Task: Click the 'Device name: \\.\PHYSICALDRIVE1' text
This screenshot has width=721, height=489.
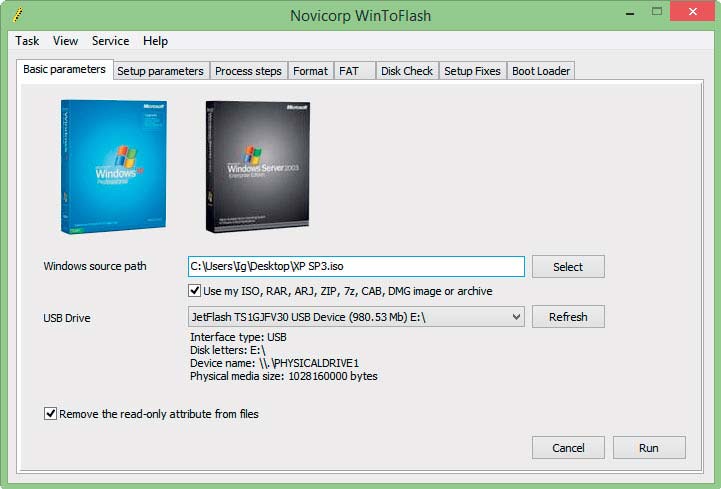Action: click(275, 363)
